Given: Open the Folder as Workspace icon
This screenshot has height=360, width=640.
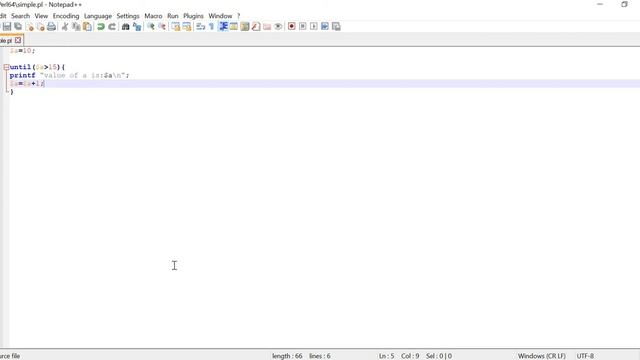Looking at the screenshot, I should coord(267,27).
